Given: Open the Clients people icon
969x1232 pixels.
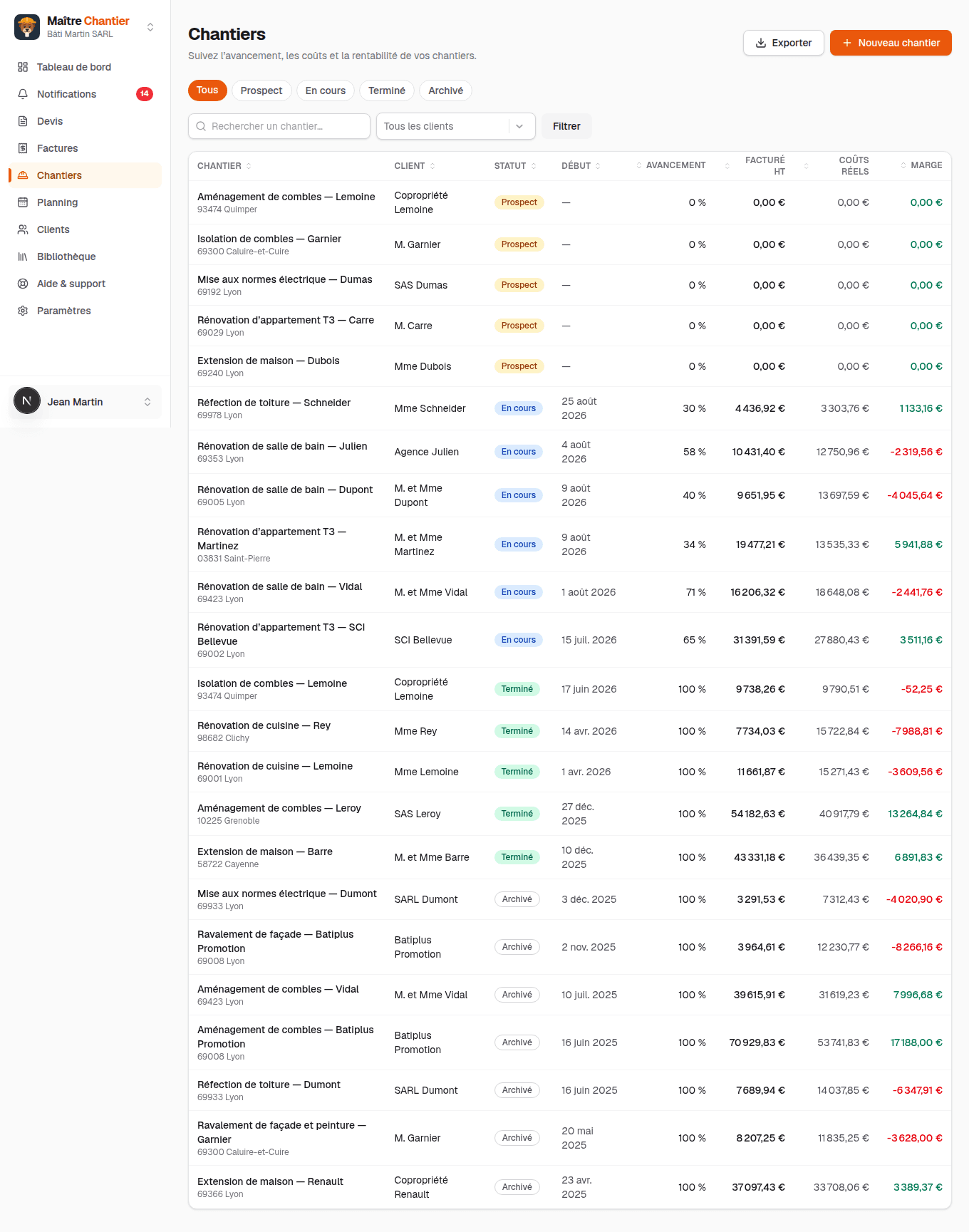Looking at the screenshot, I should tap(23, 229).
